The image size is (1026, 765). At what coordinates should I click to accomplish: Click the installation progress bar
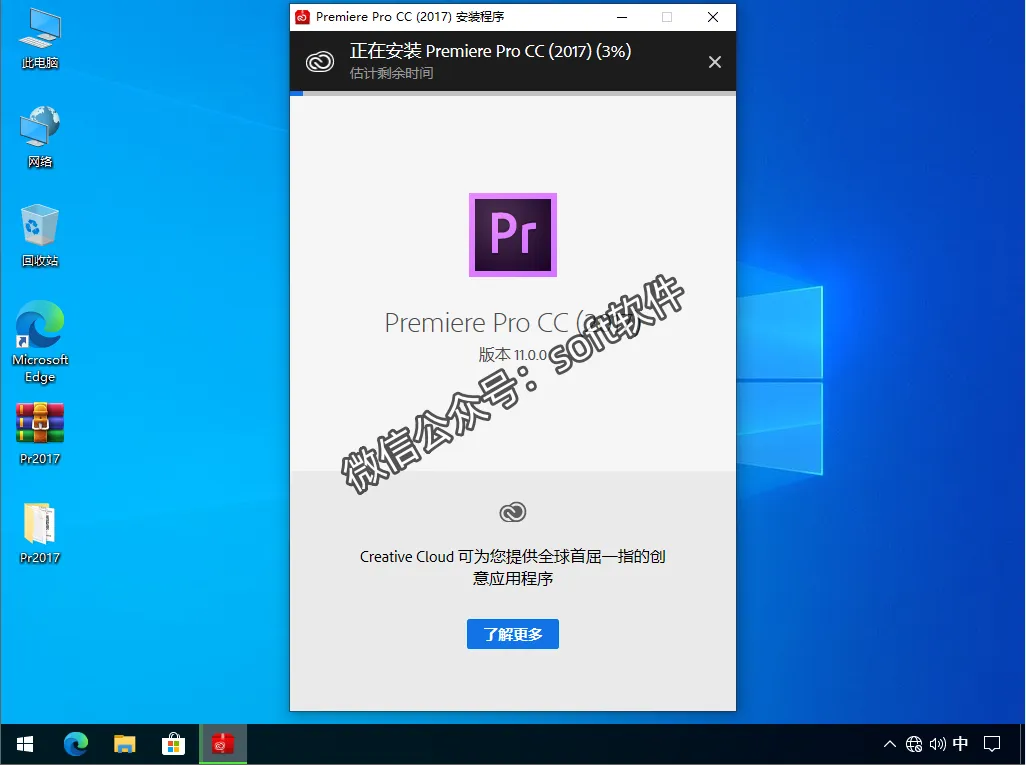point(513,94)
